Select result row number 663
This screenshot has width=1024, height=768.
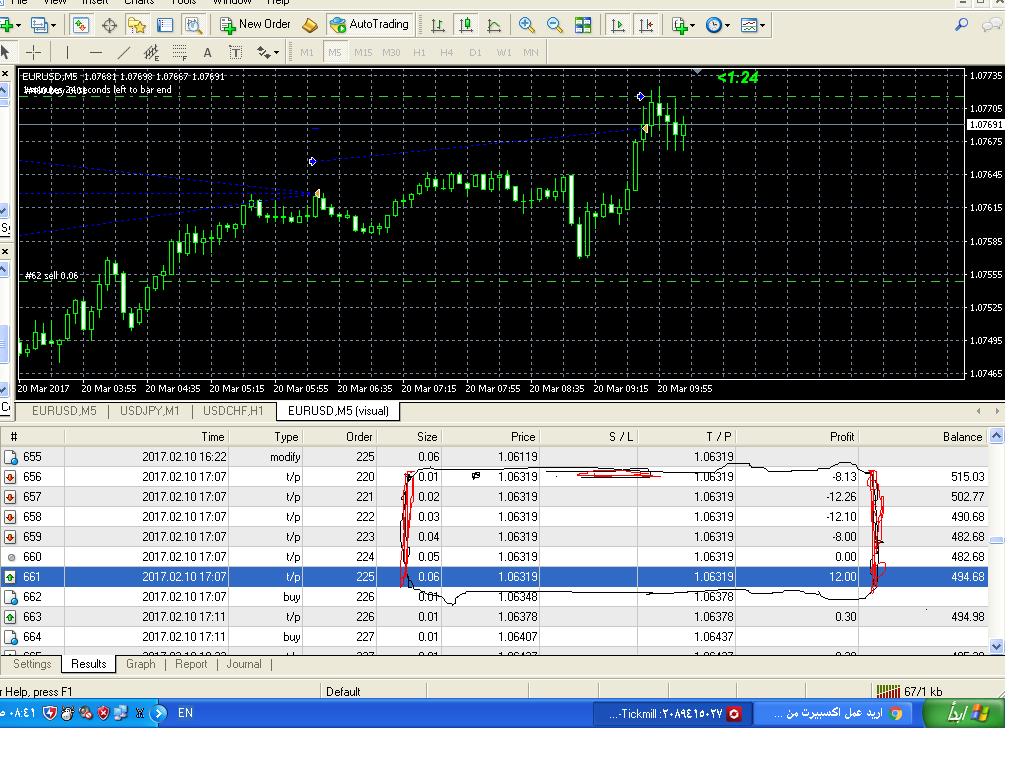coord(494,617)
